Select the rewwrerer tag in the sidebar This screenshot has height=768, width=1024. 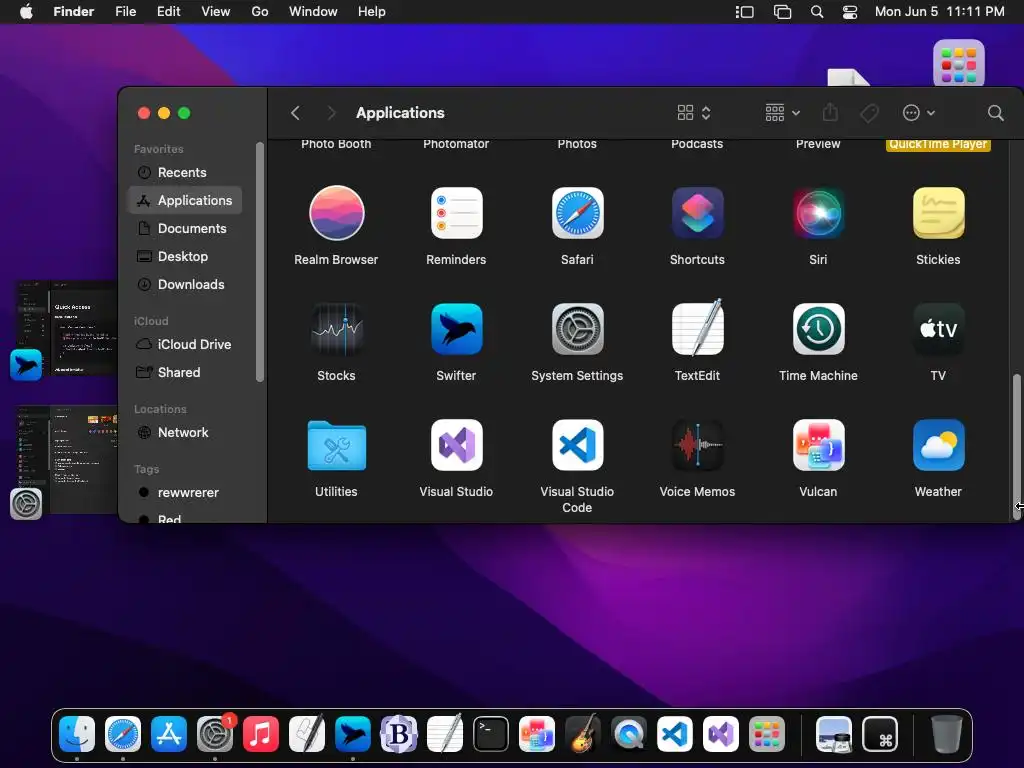click(x=185, y=492)
